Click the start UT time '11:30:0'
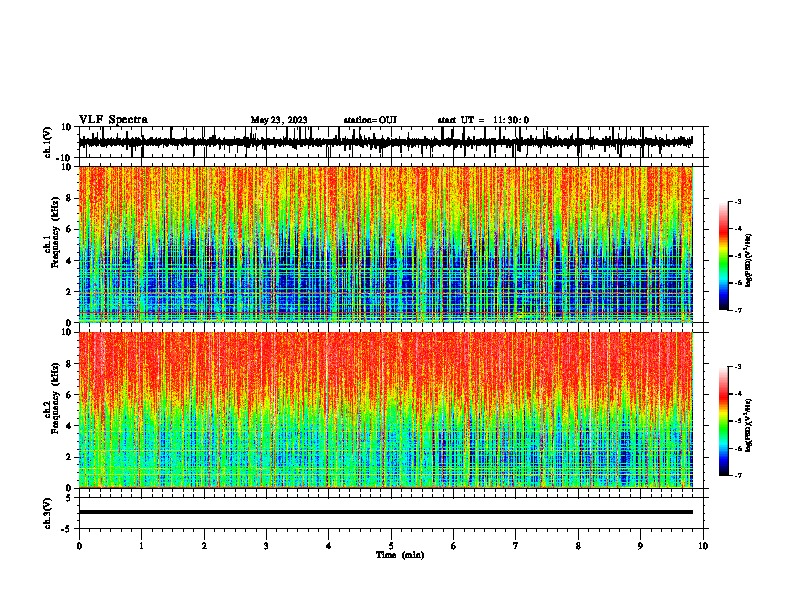This screenshot has width=792, height=612. (x=511, y=120)
